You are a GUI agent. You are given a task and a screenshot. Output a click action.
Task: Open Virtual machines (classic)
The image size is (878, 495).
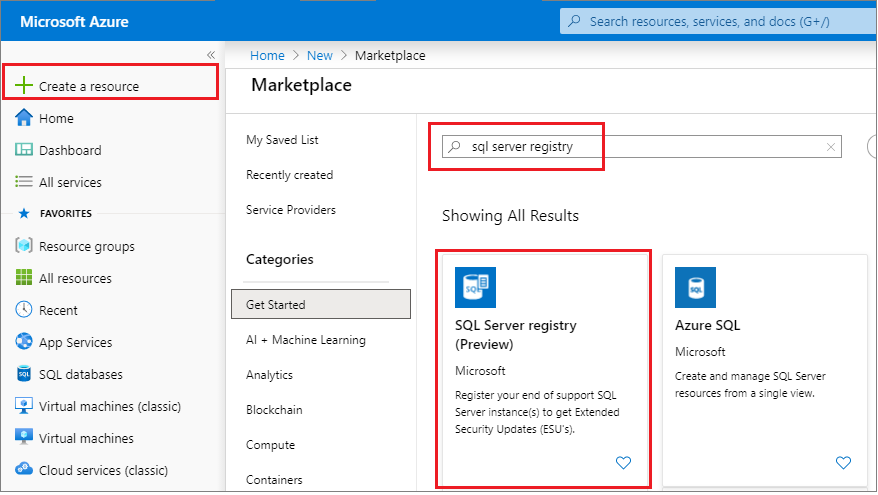[x=110, y=406]
